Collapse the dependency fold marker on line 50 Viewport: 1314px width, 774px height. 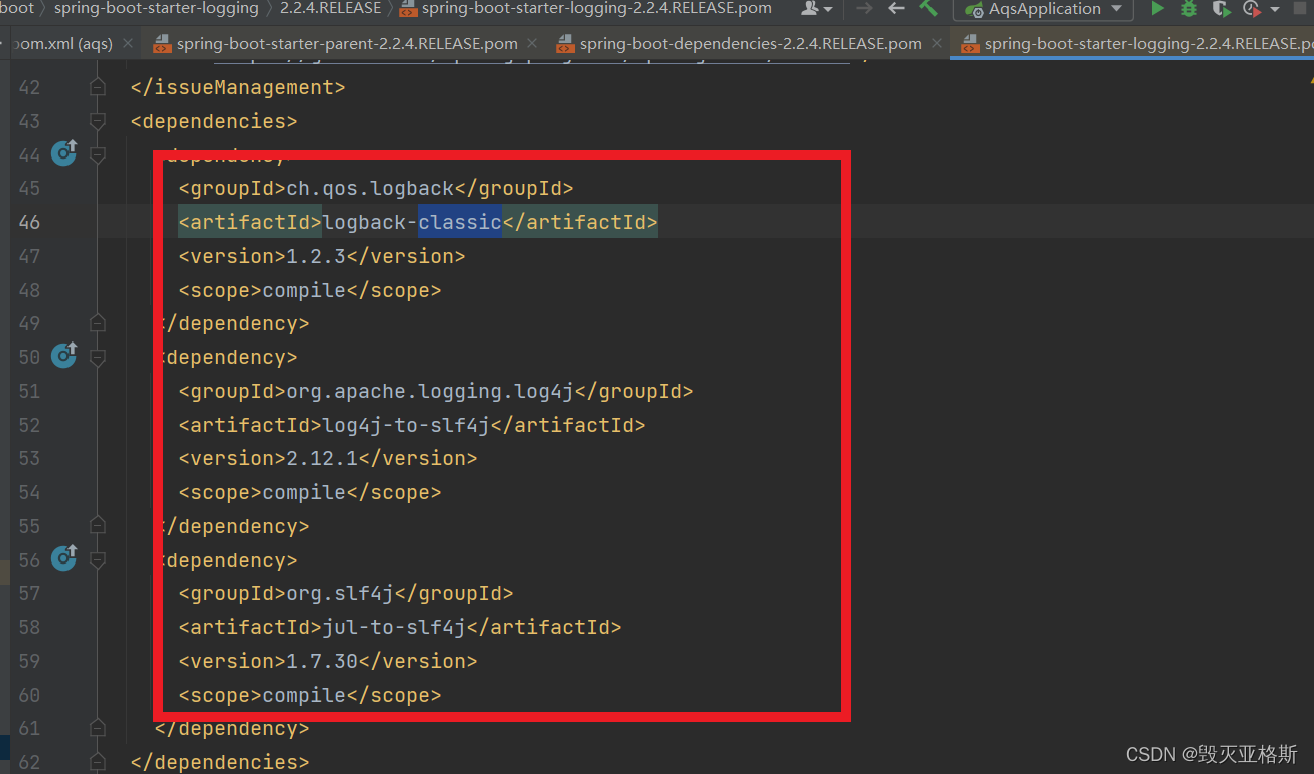pos(97,357)
